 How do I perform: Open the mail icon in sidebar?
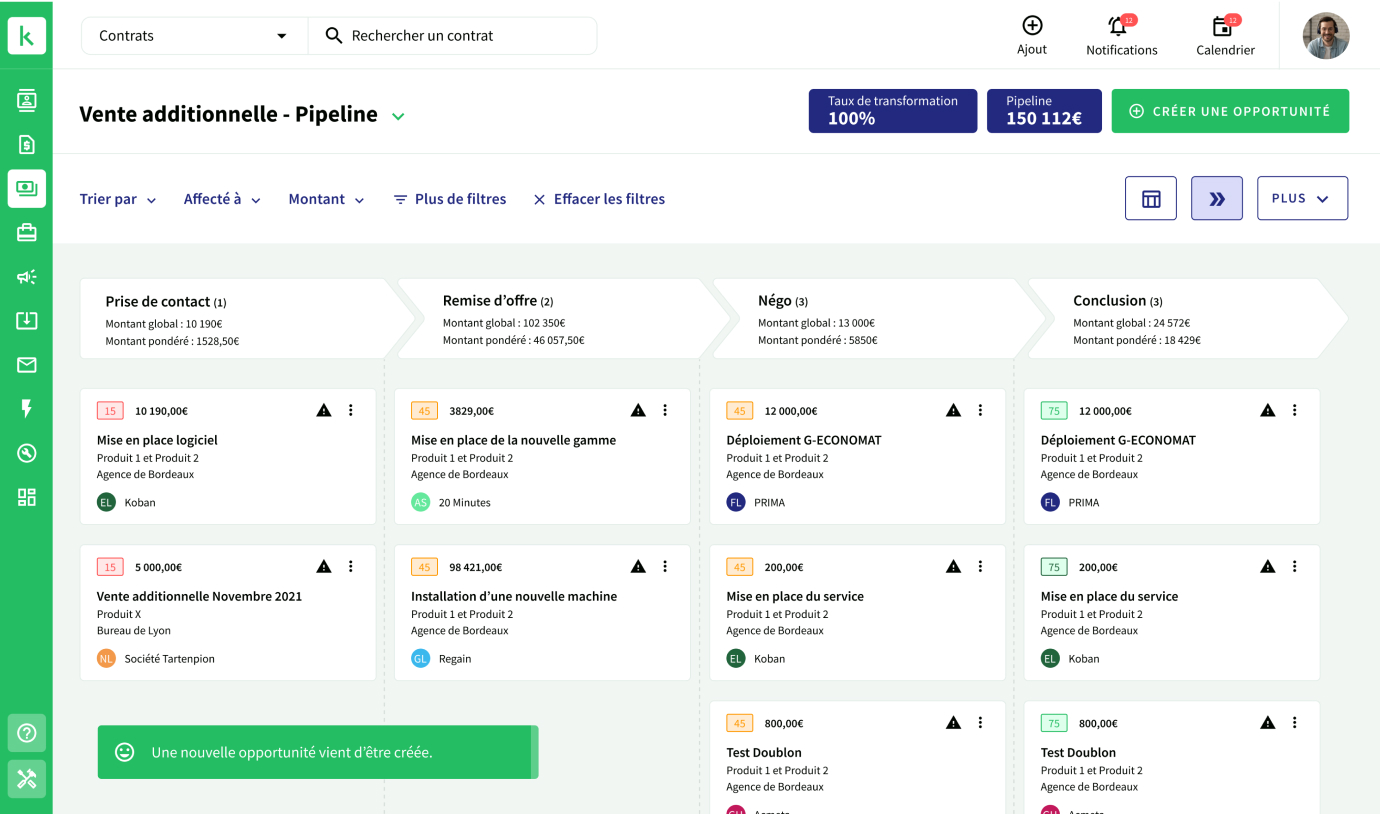(x=27, y=365)
